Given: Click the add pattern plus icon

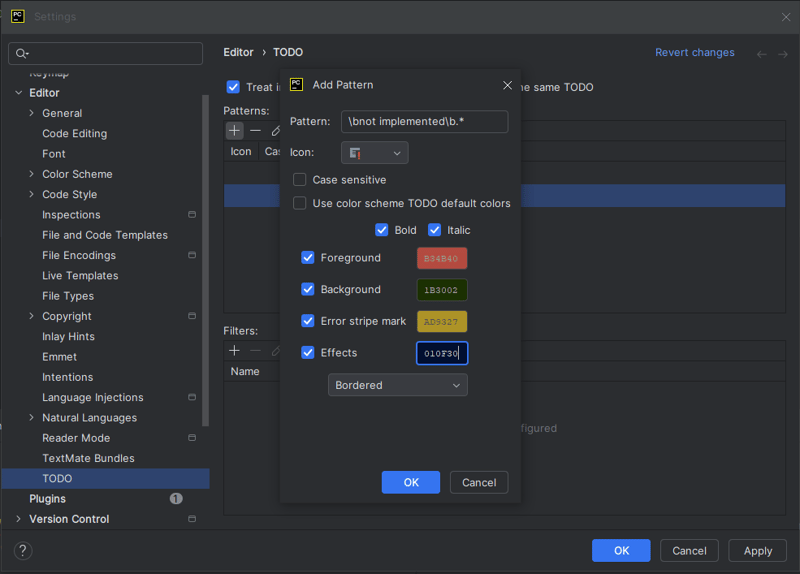Looking at the screenshot, I should click(234, 131).
